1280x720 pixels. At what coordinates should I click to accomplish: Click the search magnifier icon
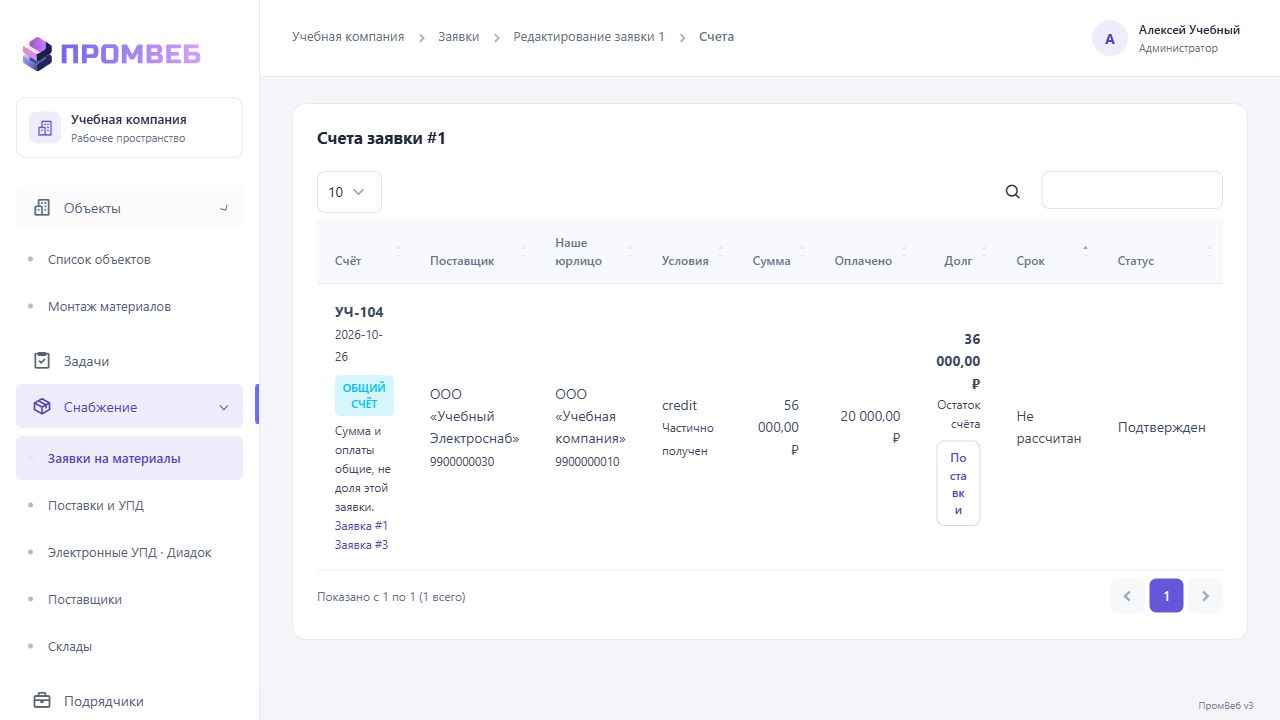[x=1013, y=192]
